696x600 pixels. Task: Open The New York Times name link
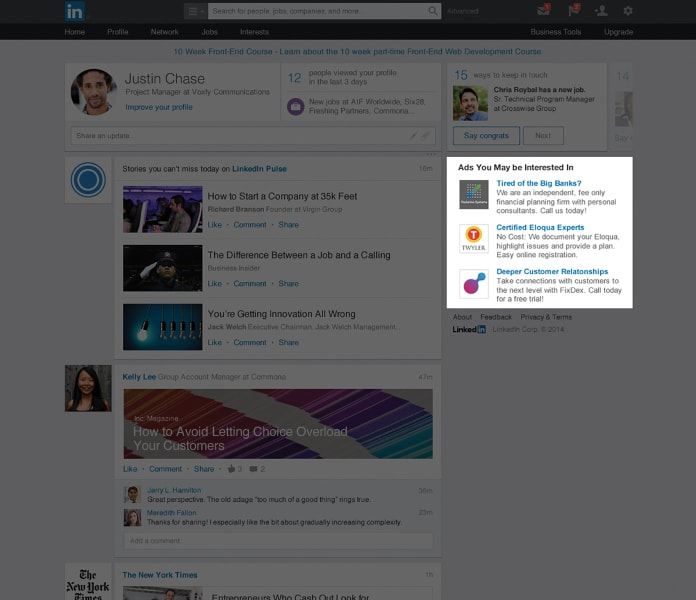click(x=160, y=575)
